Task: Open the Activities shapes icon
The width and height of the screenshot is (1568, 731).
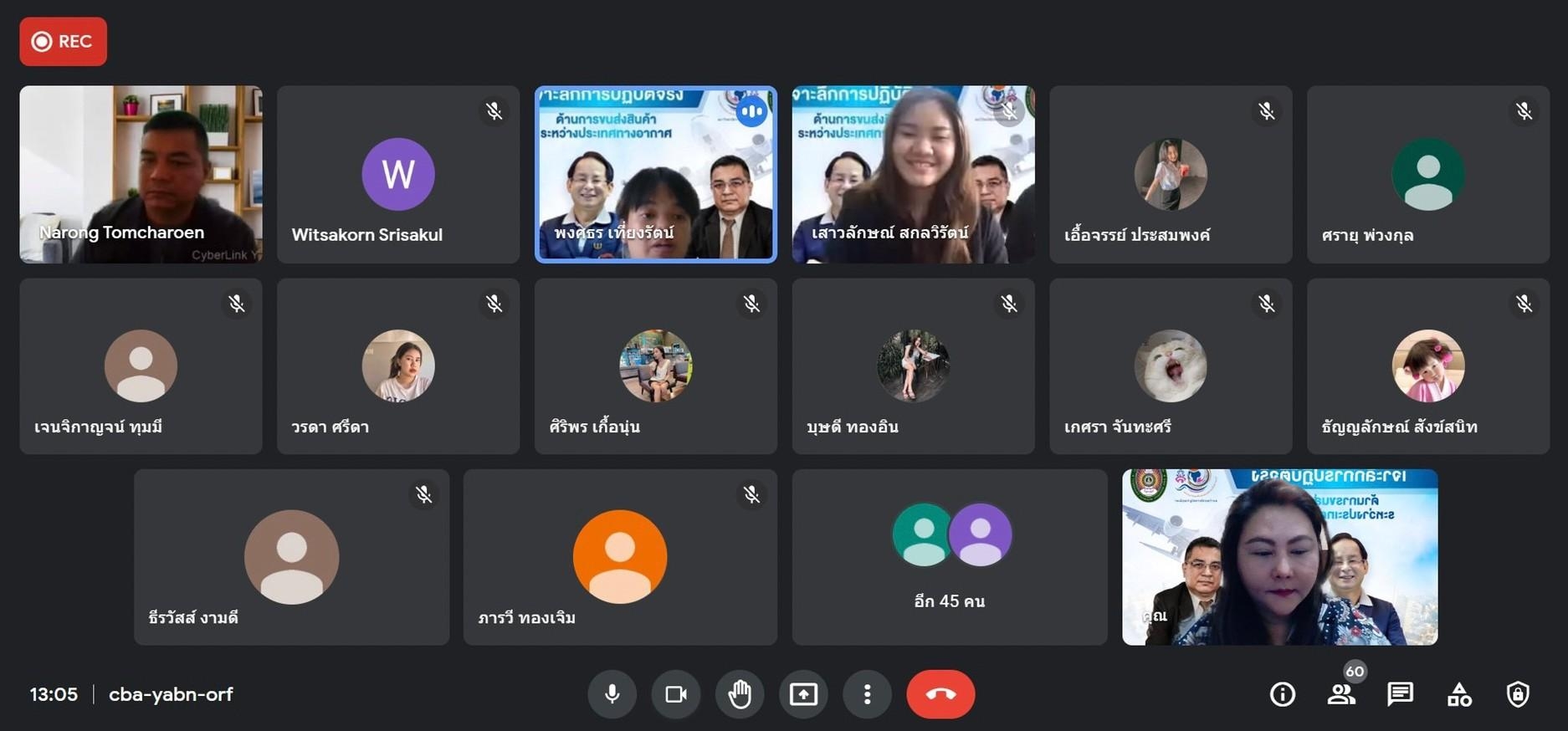Action: coord(1459,694)
